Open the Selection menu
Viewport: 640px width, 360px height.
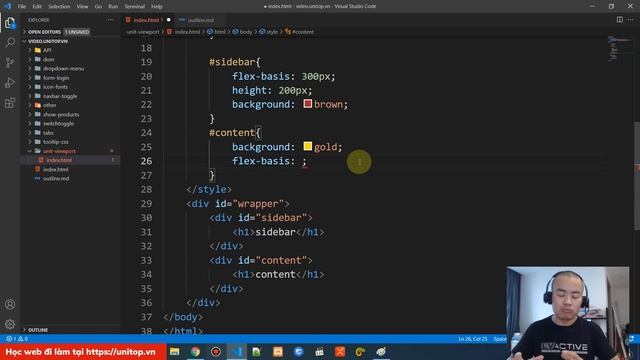[59, 7]
